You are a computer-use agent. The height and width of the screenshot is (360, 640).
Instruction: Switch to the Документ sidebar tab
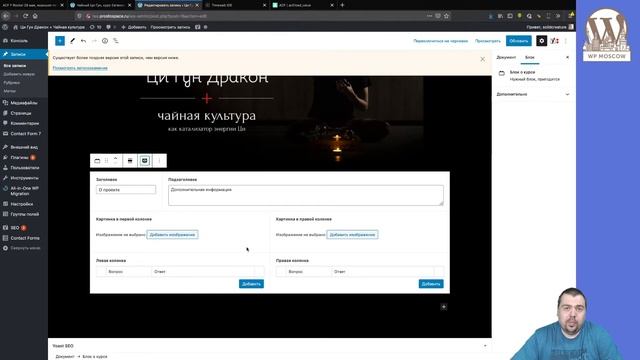(506, 58)
